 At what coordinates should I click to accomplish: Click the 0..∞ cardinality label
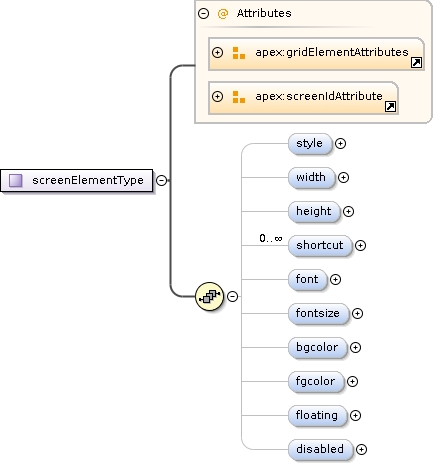pos(271,238)
